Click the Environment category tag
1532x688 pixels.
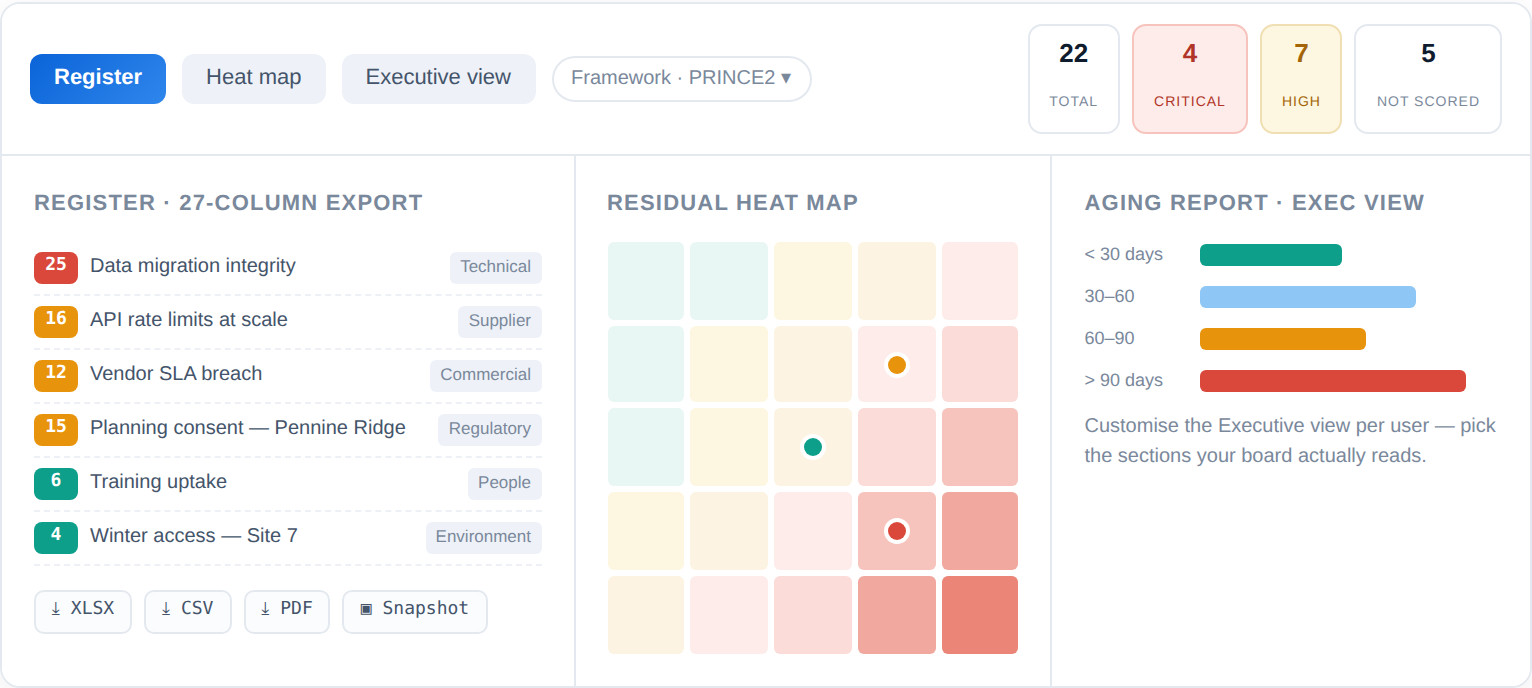pyautogui.click(x=484, y=537)
